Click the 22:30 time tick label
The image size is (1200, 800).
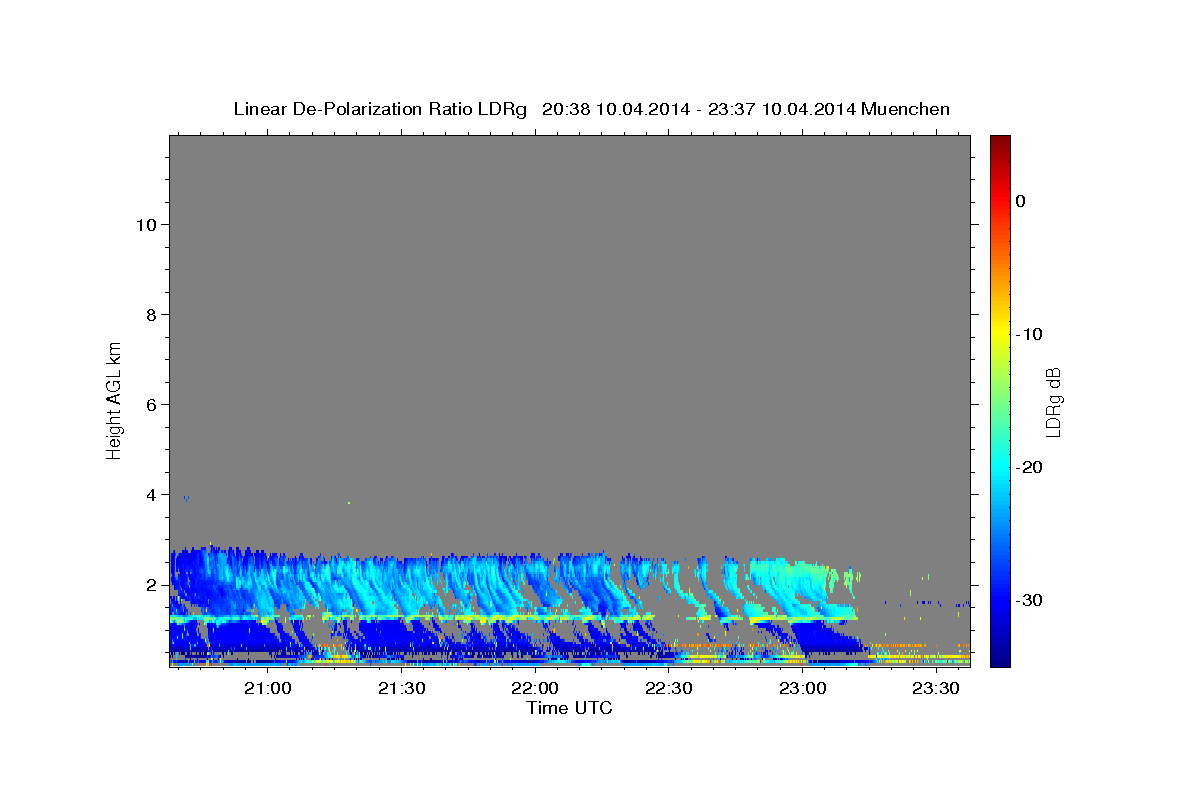pyautogui.click(x=668, y=689)
